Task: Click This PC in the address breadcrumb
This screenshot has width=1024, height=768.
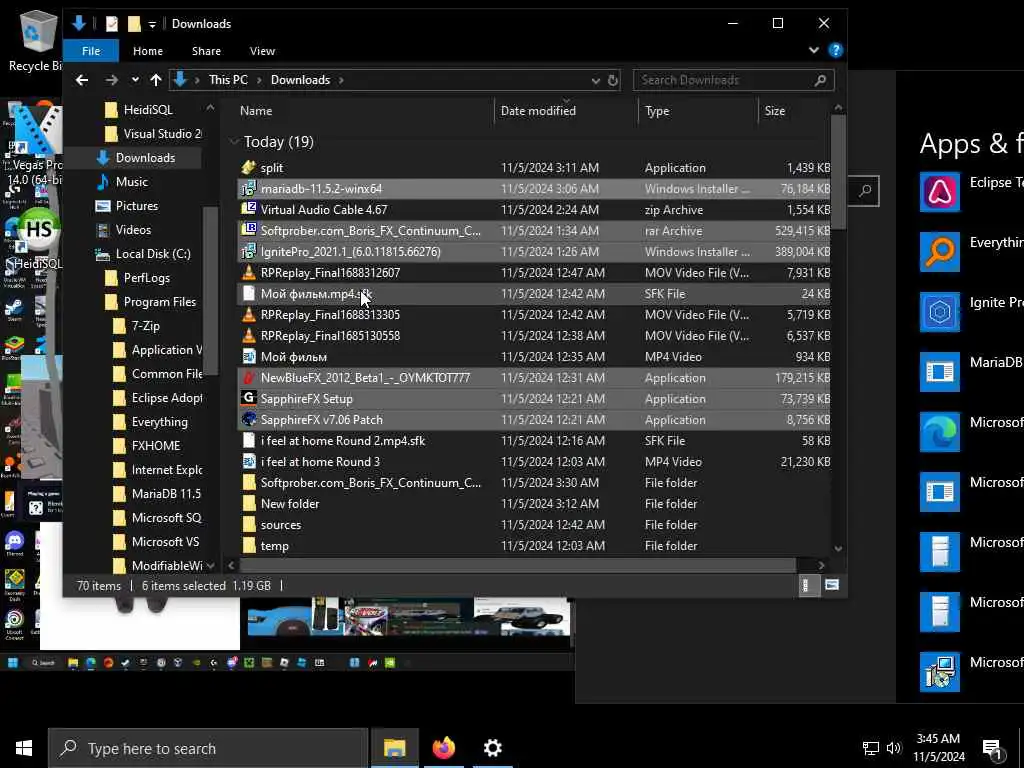Action: 228,80
